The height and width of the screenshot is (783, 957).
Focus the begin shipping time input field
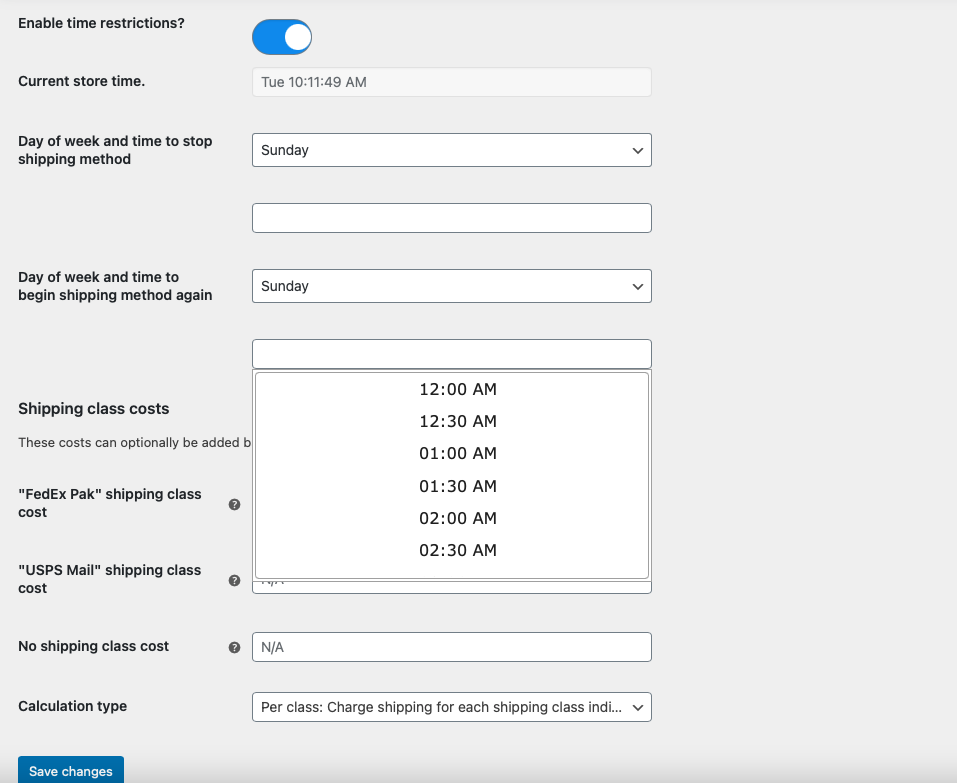452,354
